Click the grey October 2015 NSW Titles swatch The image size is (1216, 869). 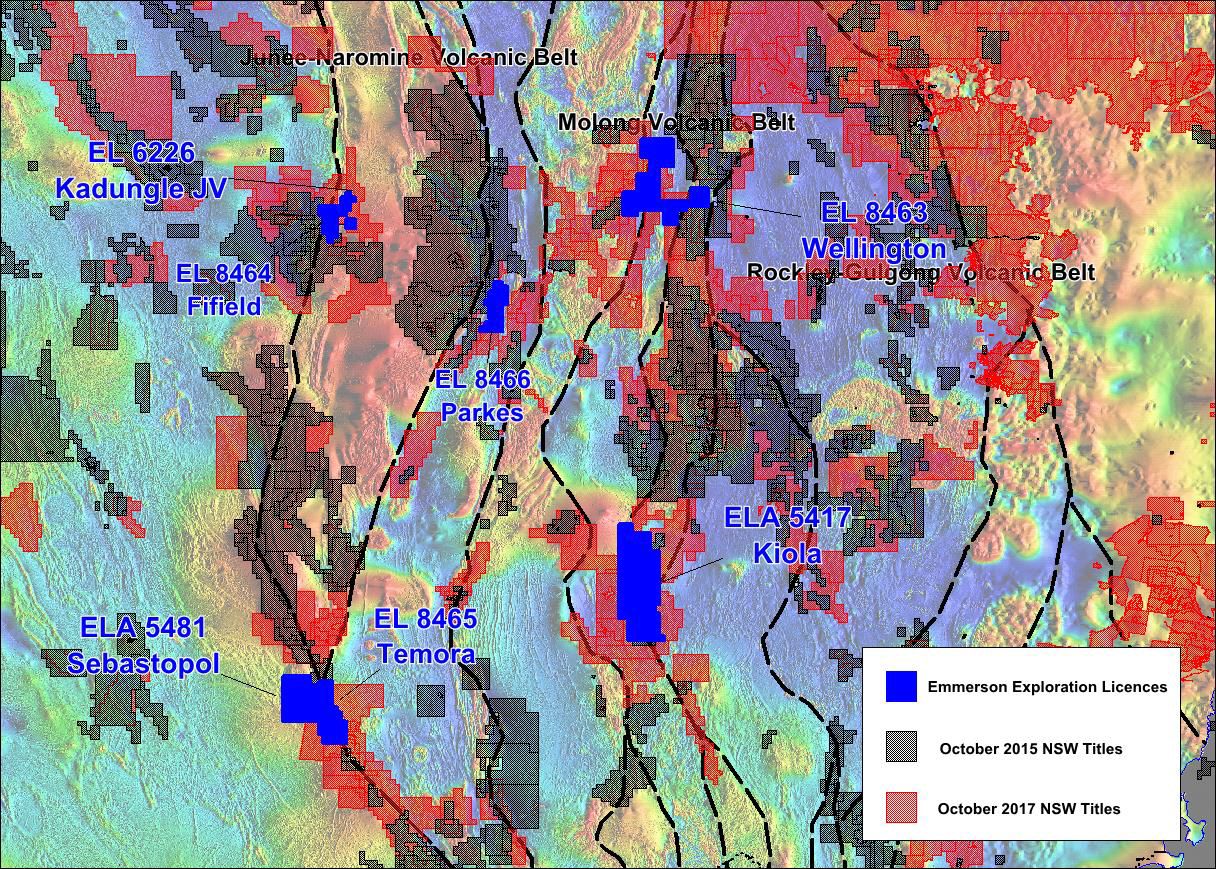click(901, 748)
